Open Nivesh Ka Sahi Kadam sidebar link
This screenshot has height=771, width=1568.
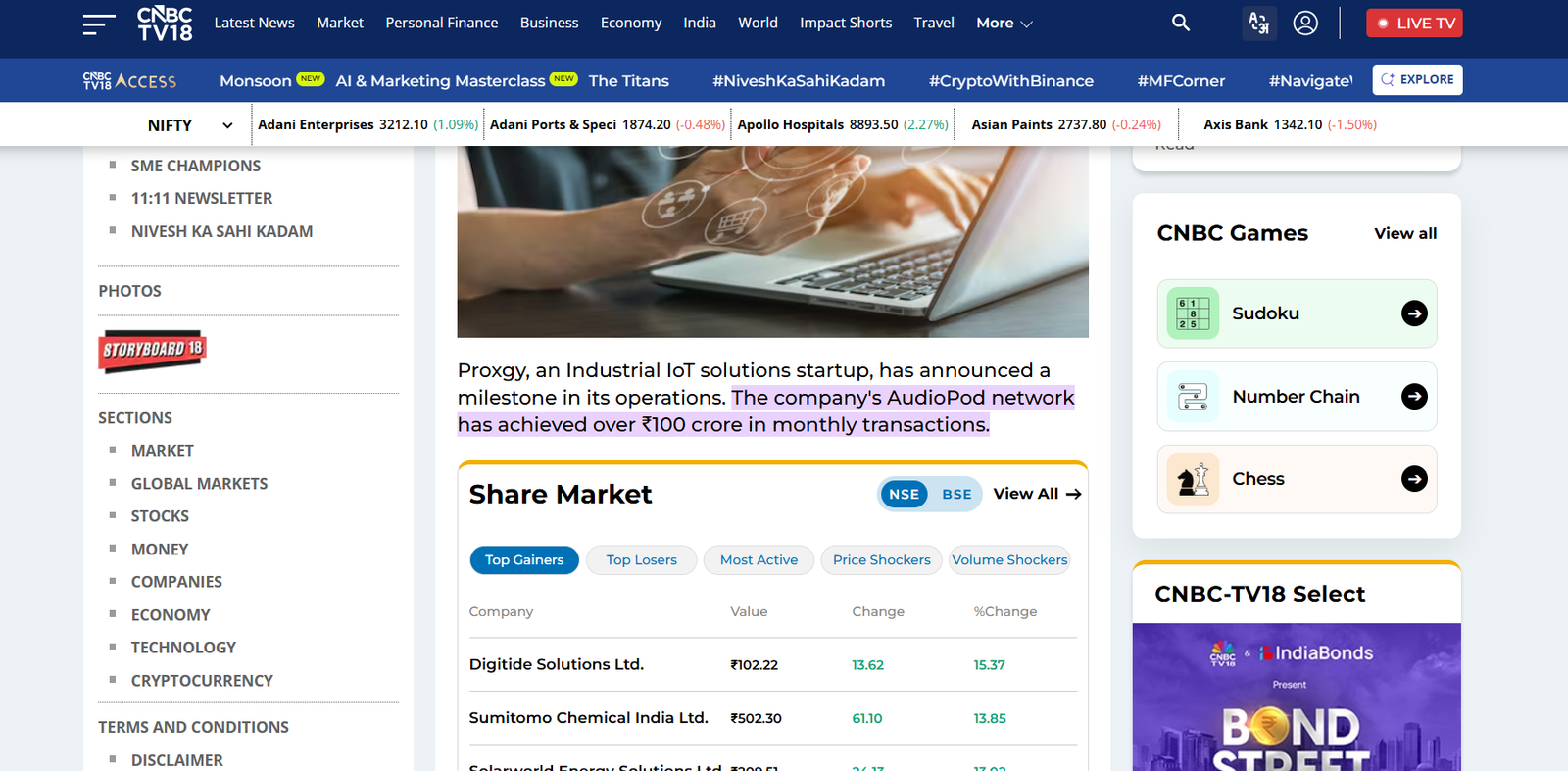(222, 231)
